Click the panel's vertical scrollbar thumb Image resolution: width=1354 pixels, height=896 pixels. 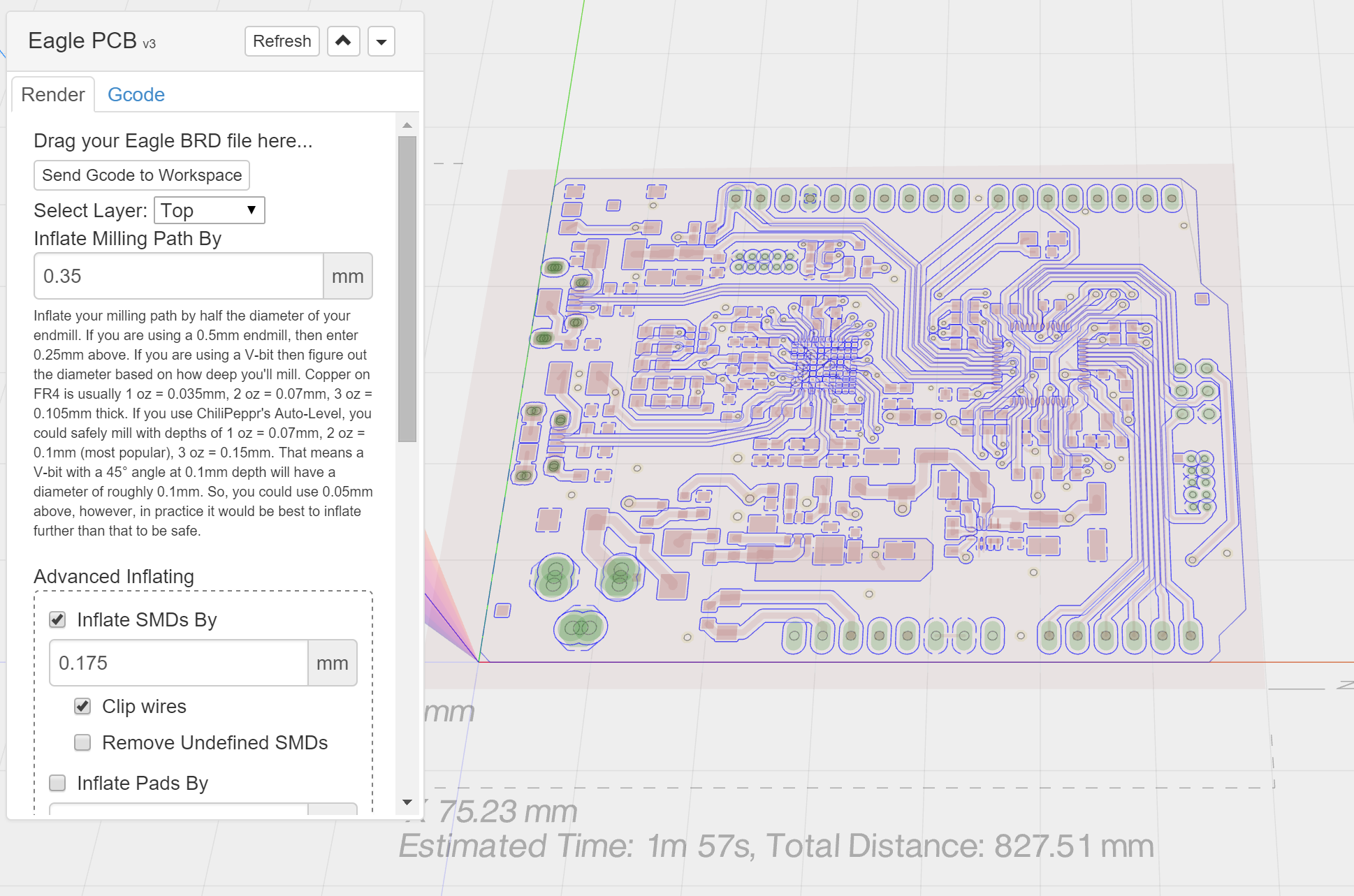coord(407,288)
